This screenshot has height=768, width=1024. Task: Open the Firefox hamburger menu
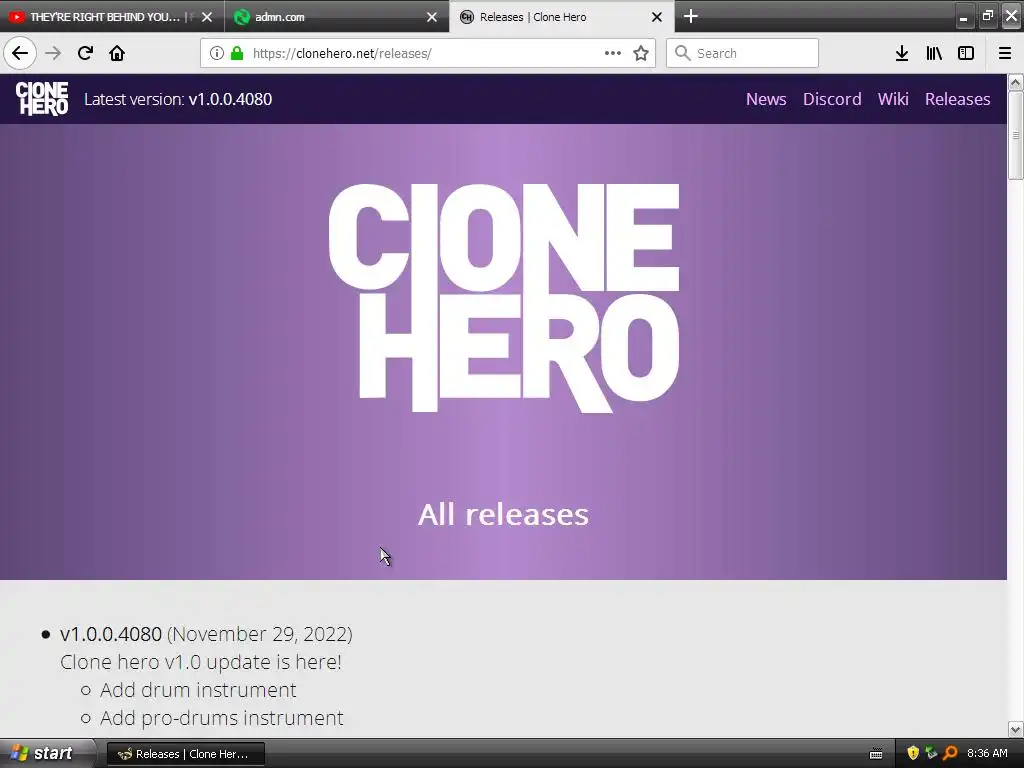coord(1005,53)
